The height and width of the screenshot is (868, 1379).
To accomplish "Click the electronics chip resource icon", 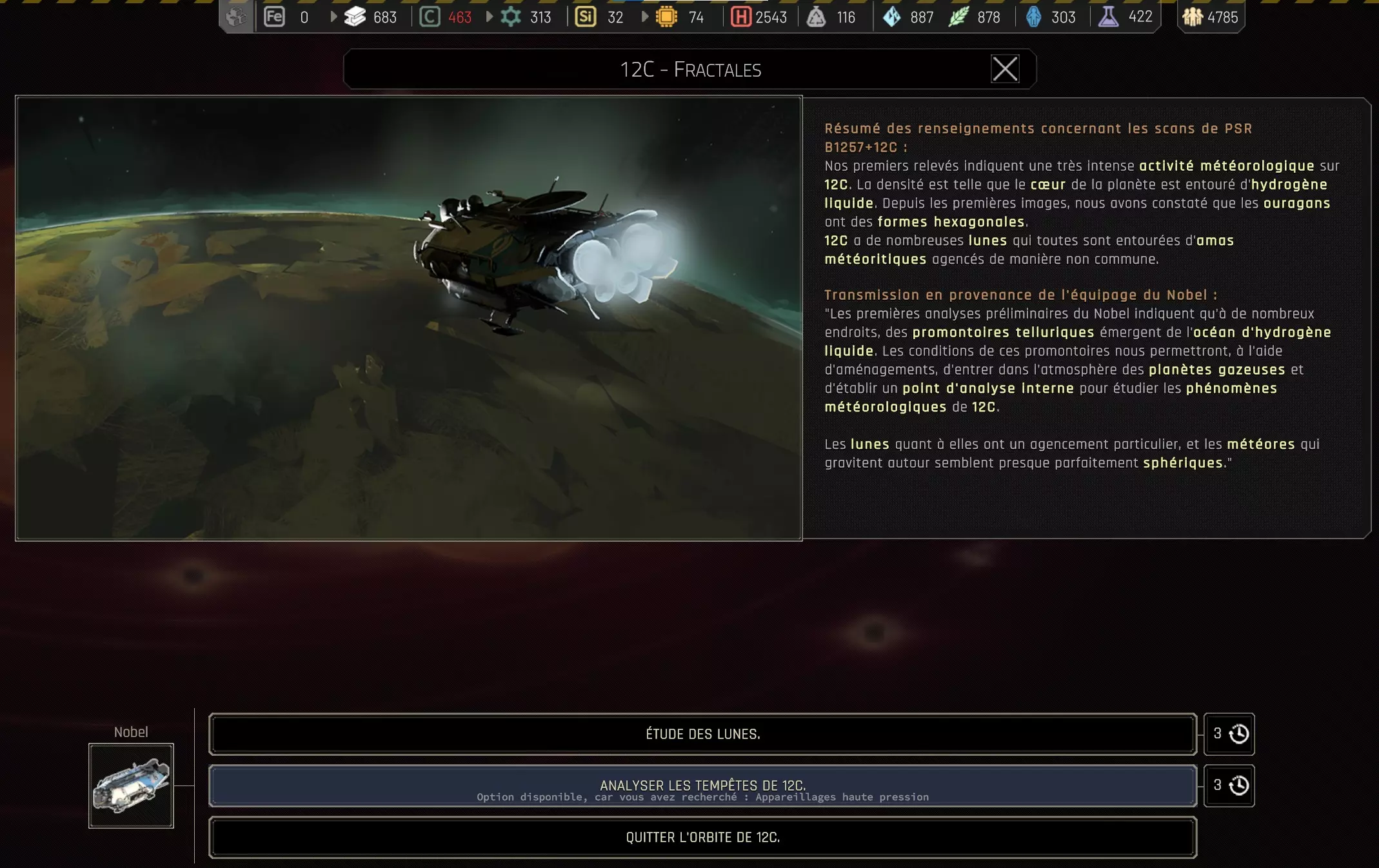I will tap(666, 17).
